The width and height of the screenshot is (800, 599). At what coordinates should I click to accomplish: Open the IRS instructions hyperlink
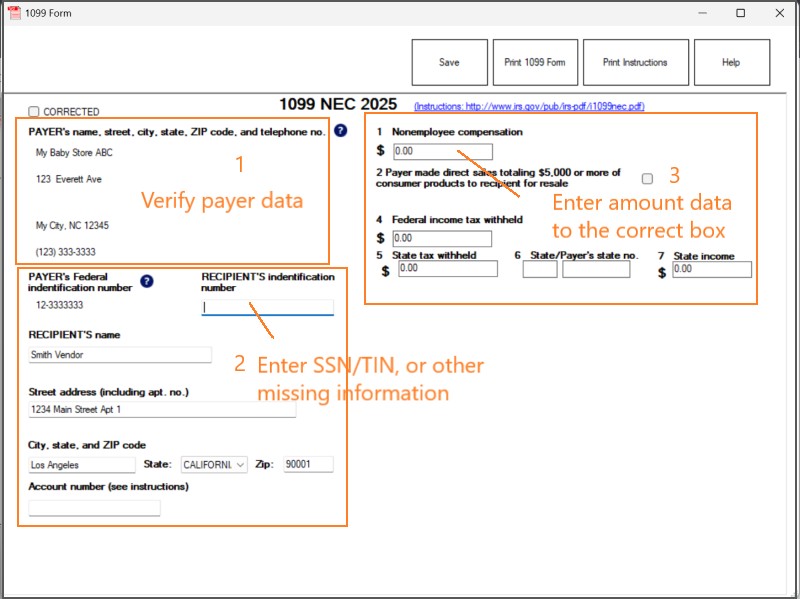529,106
